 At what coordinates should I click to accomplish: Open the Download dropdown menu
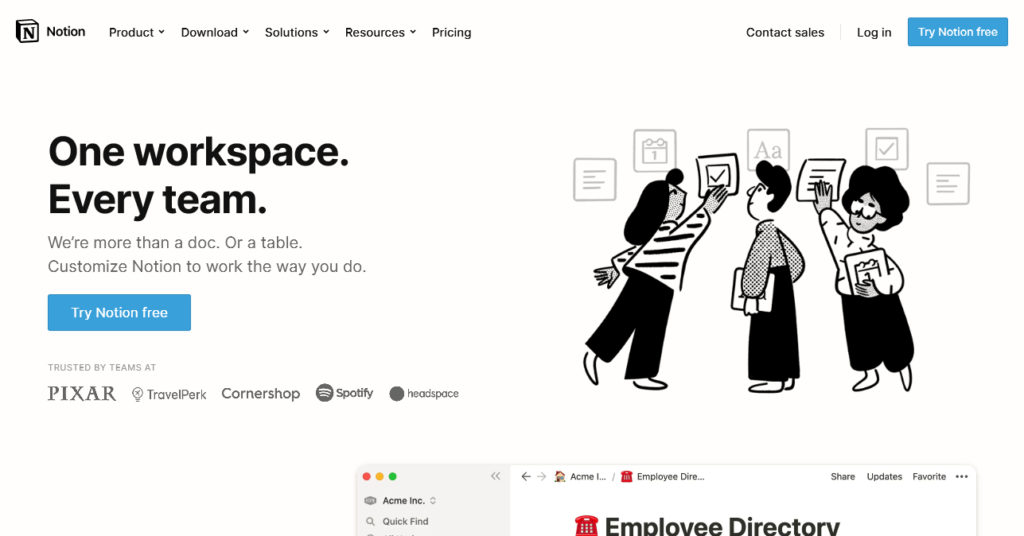click(215, 32)
